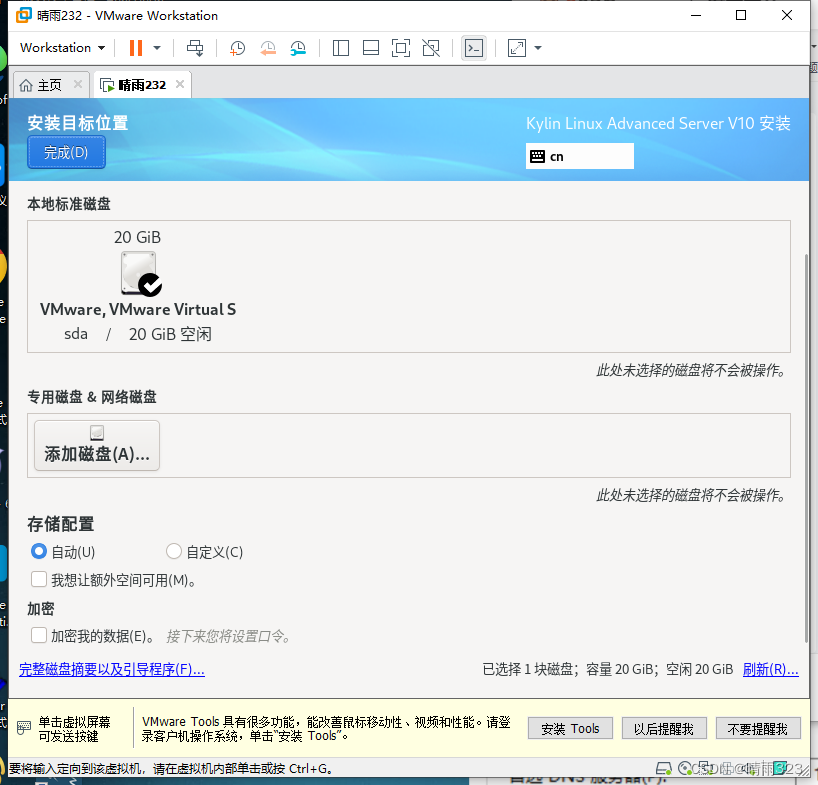This screenshot has width=818, height=785.
Task: Check 我想让额外空间可用(M)
Action: 39,579
